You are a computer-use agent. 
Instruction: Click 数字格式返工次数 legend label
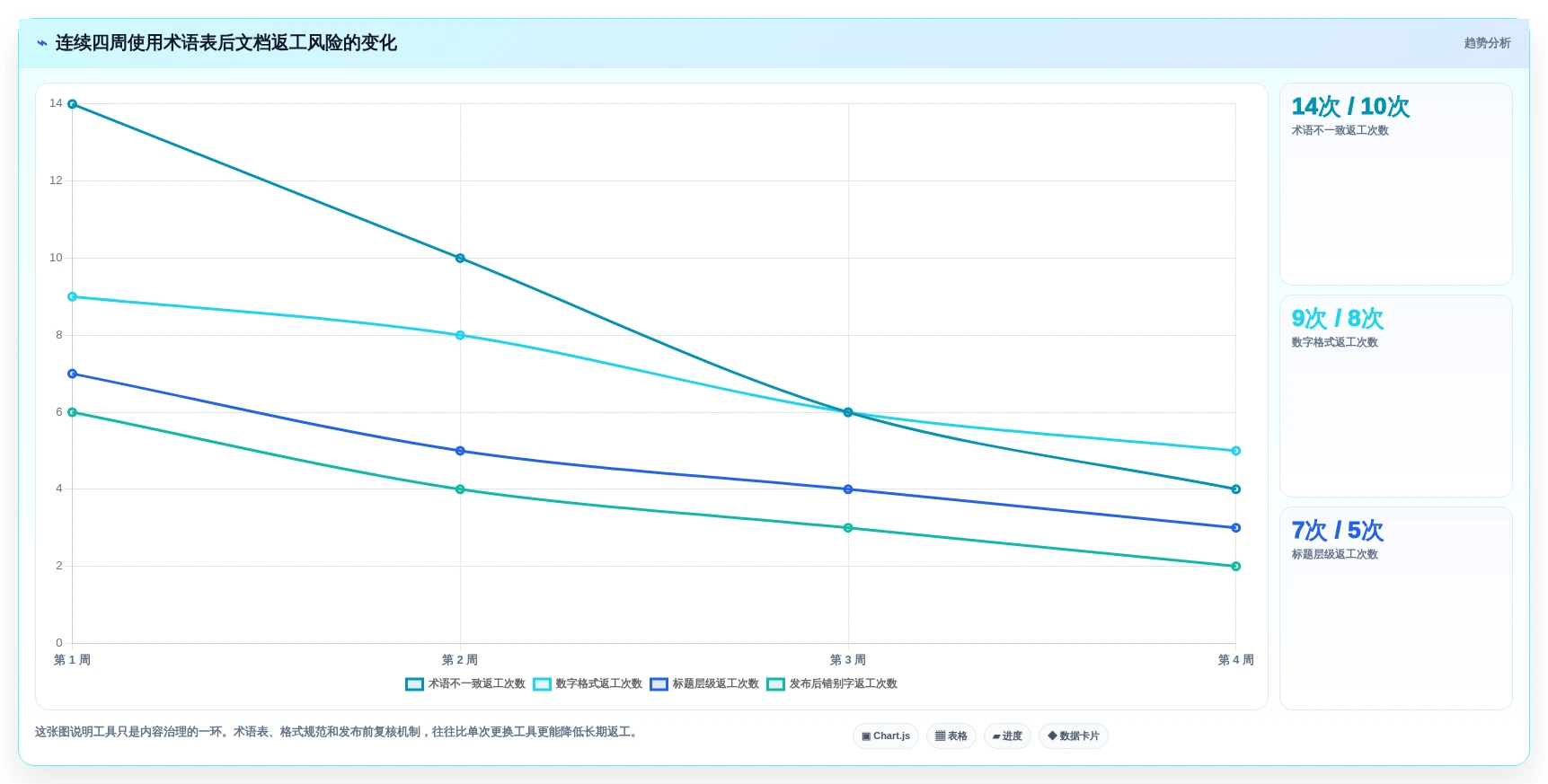click(x=598, y=684)
